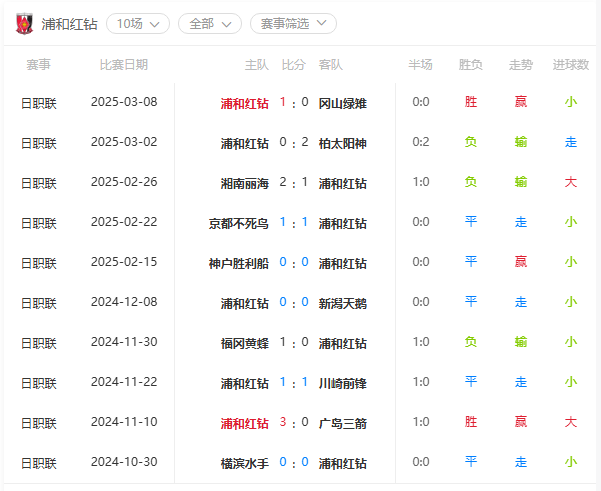Click 主队 column header
The width and height of the screenshot is (601, 491).
(256, 64)
